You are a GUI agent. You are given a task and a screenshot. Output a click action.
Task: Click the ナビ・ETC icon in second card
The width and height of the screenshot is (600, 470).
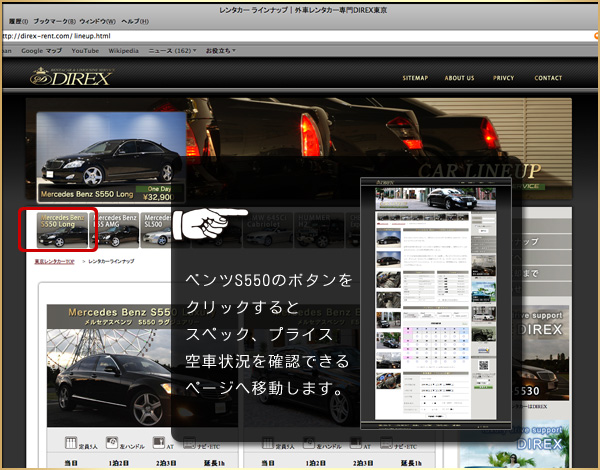[x=386, y=443]
